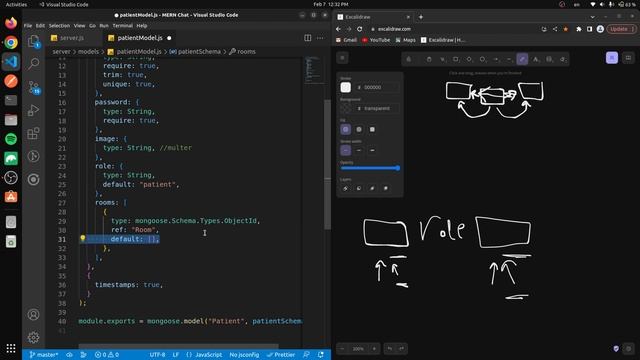The image size is (640, 360).
Task: Open the Run and Debug view
Action: pos(33,110)
